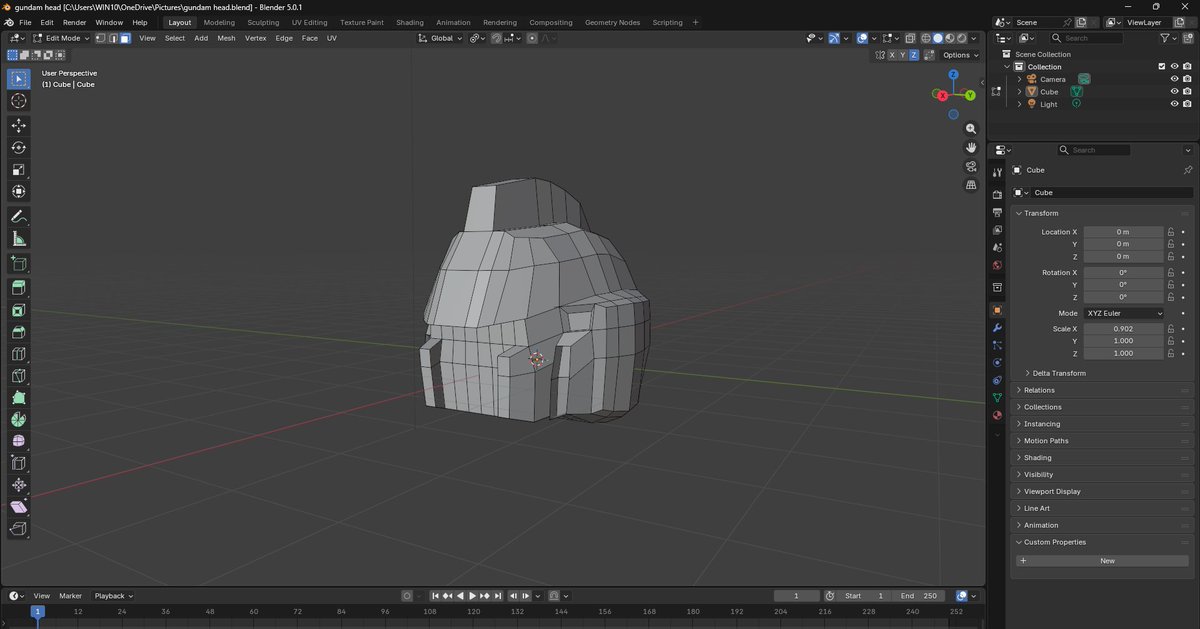1200x629 pixels.
Task: Hide the Cube object in viewport
Action: coord(1174,91)
